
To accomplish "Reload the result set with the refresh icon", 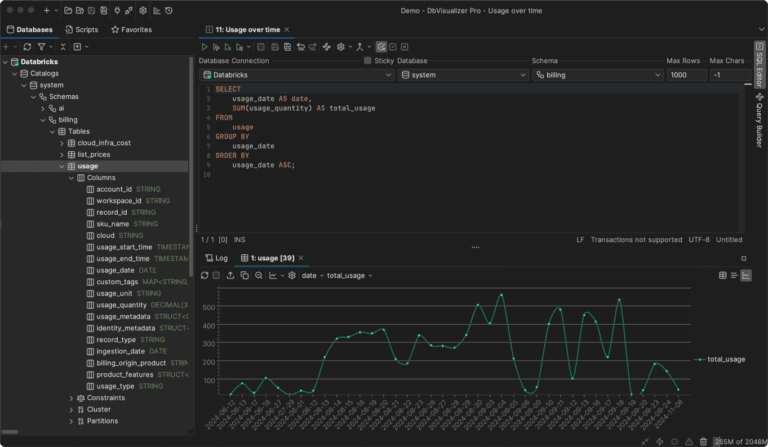I will (x=205, y=276).
